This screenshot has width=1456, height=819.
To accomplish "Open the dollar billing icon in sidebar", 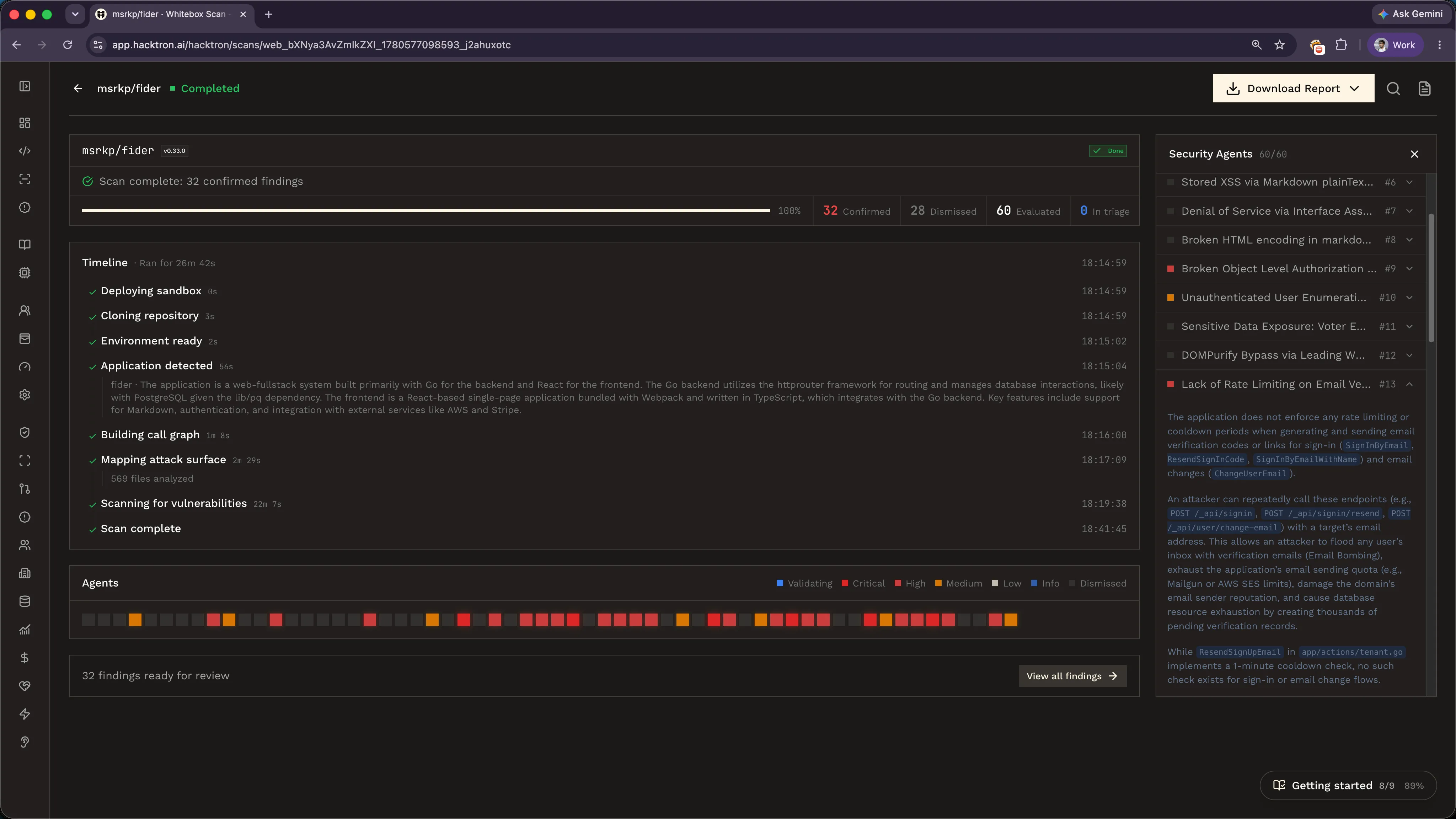I will click(24, 658).
